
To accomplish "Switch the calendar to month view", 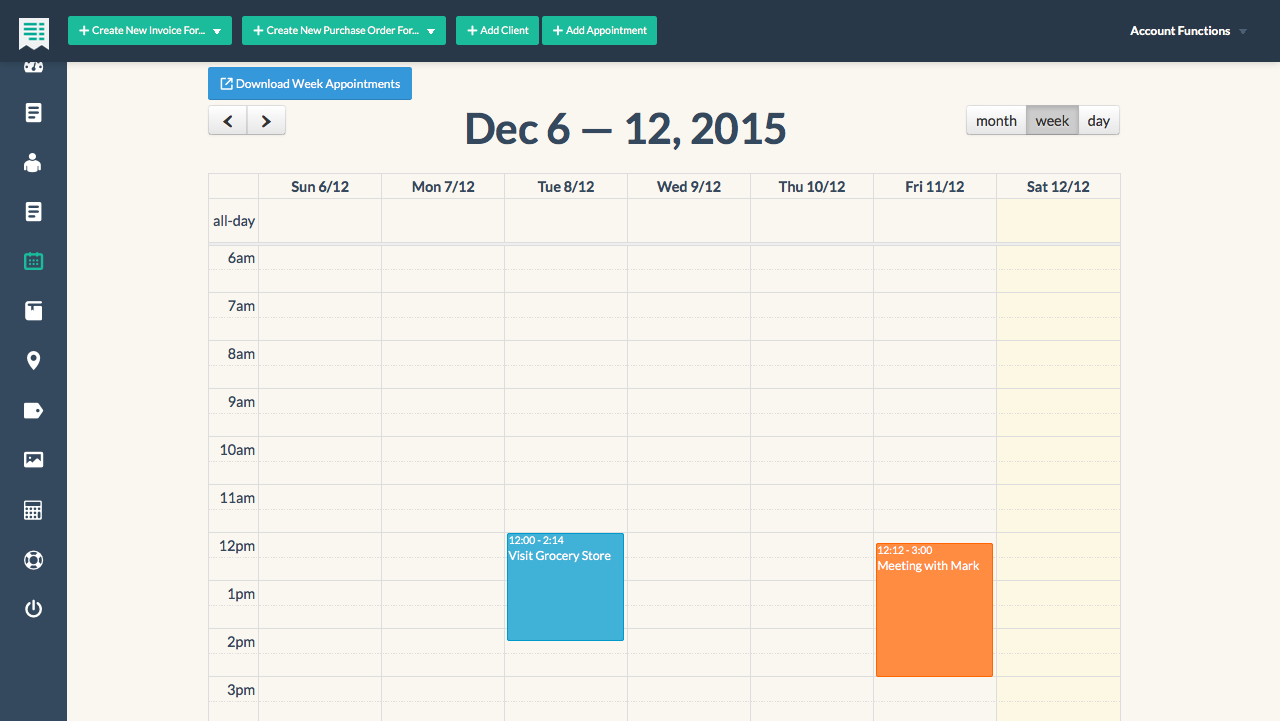I will [996, 120].
